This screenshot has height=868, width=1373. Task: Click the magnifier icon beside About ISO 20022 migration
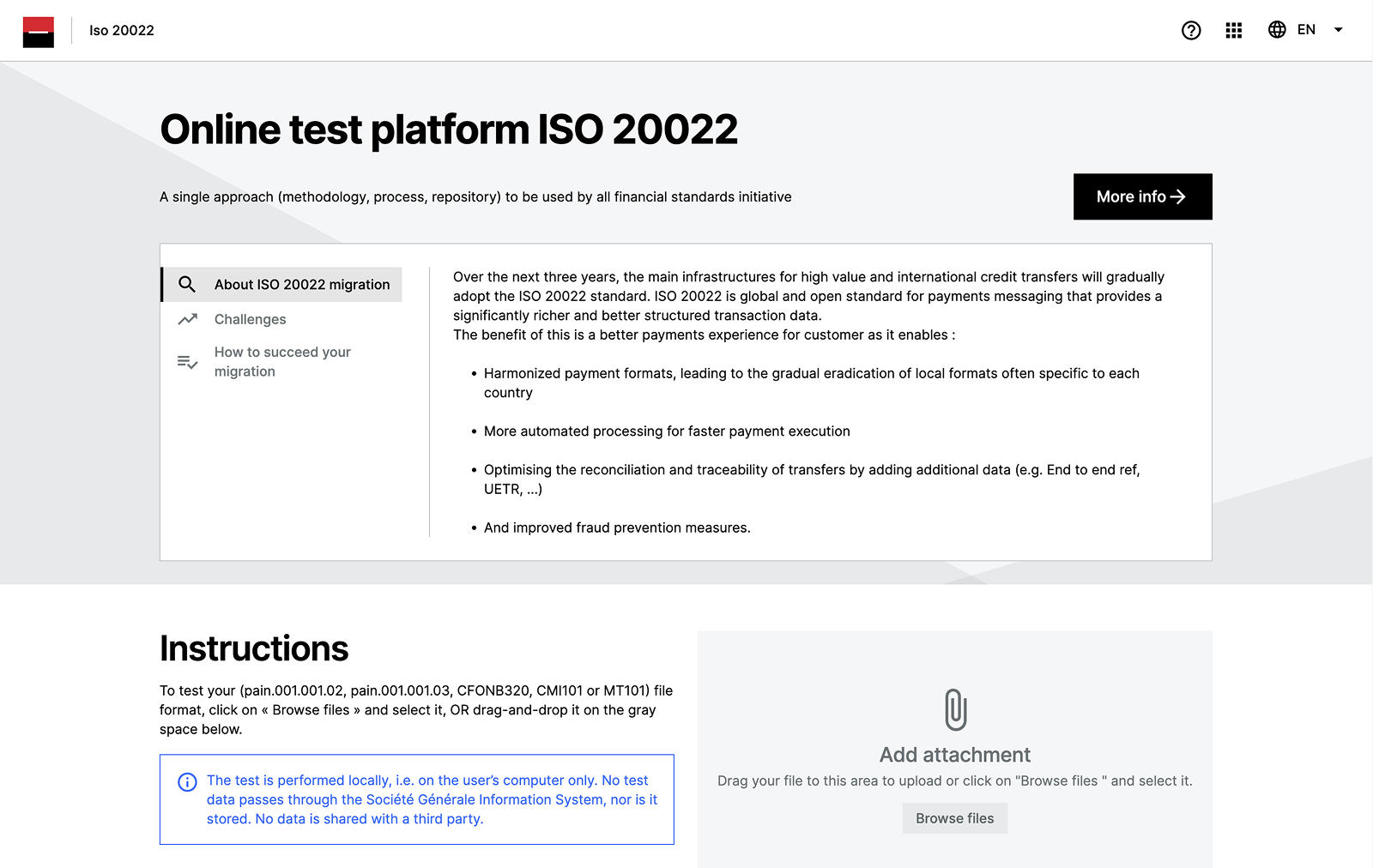187,285
